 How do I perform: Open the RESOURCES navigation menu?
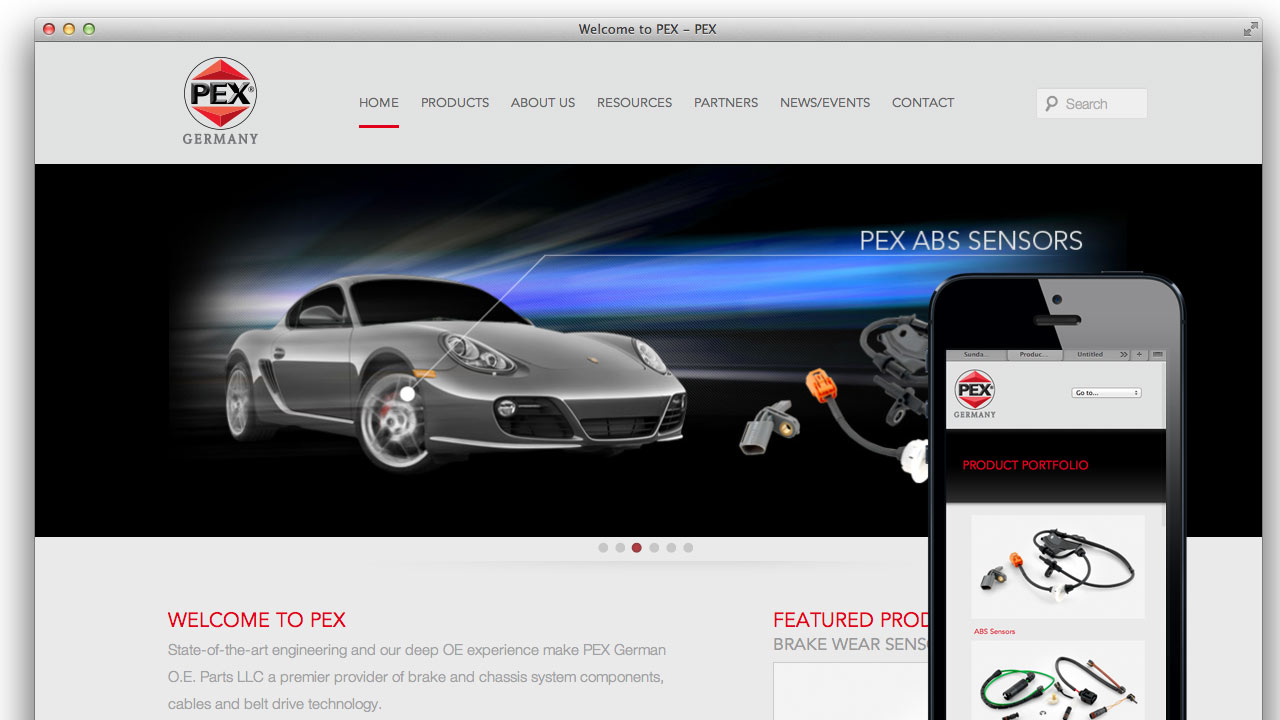pos(634,103)
